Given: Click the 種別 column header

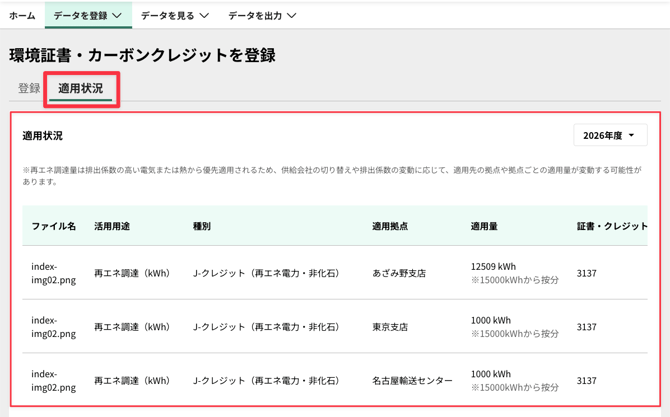Looking at the screenshot, I should tap(202, 226).
